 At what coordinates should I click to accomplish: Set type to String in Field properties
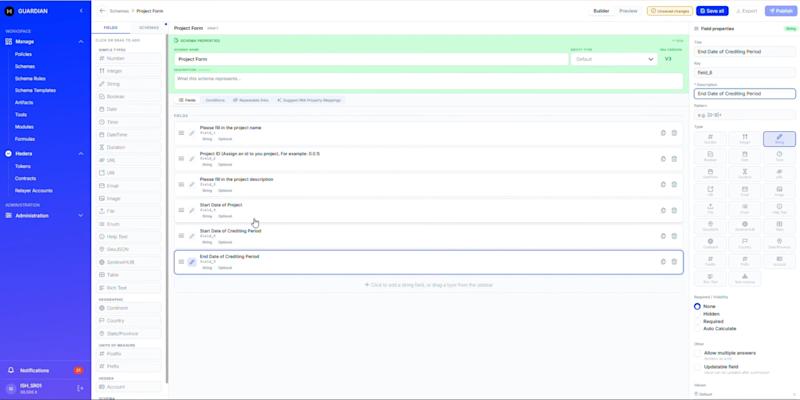coord(779,139)
